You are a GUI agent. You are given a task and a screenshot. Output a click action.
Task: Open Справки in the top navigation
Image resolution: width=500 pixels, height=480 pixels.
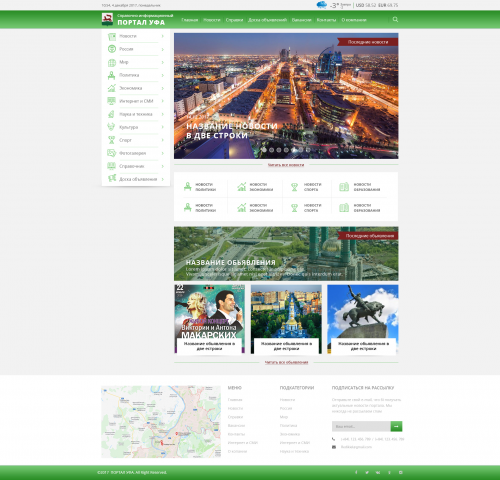(x=234, y=20)
